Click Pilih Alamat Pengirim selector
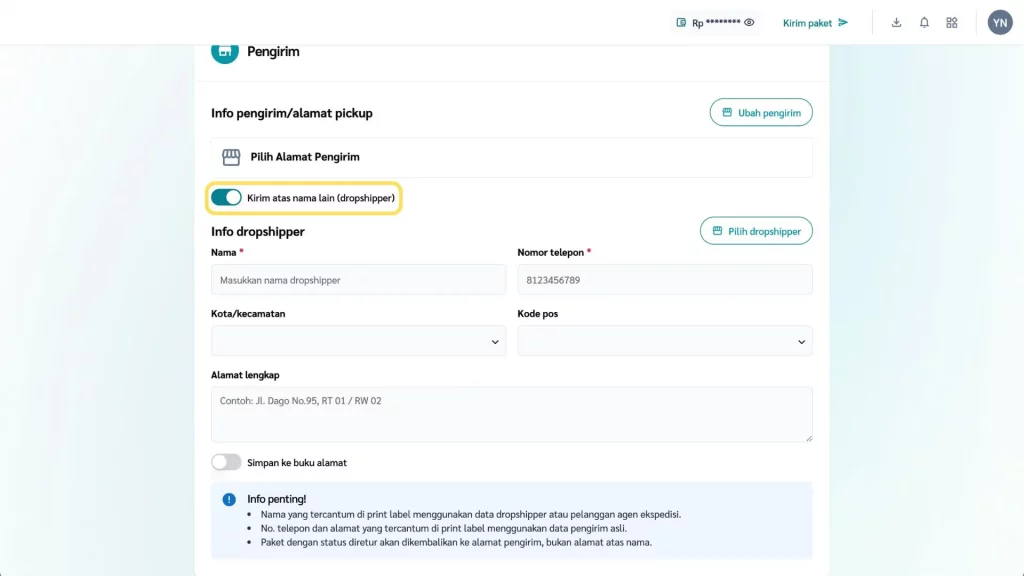This screenshot has width=1024, height=576. click(511, 157)
